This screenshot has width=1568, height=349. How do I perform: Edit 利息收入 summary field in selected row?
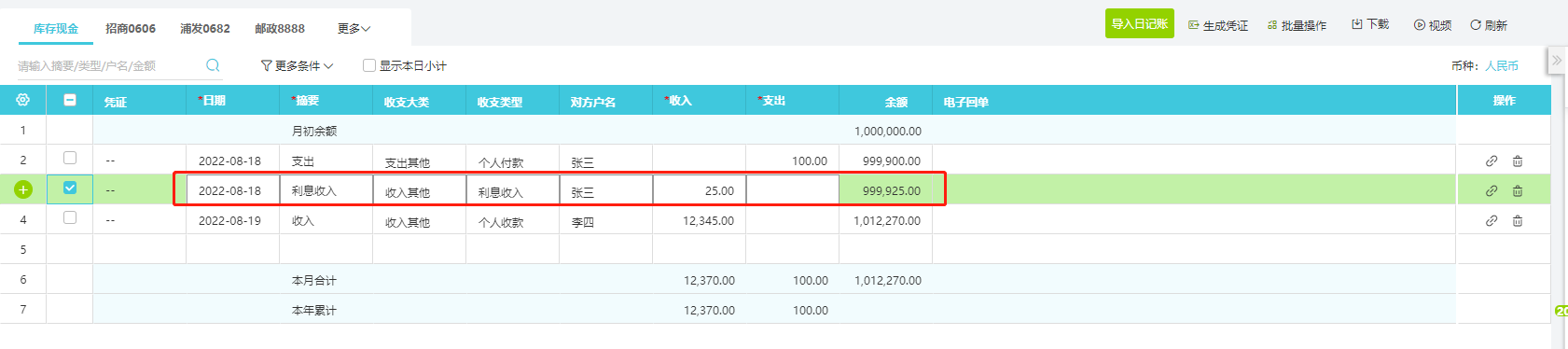click(x=326, y=190)
